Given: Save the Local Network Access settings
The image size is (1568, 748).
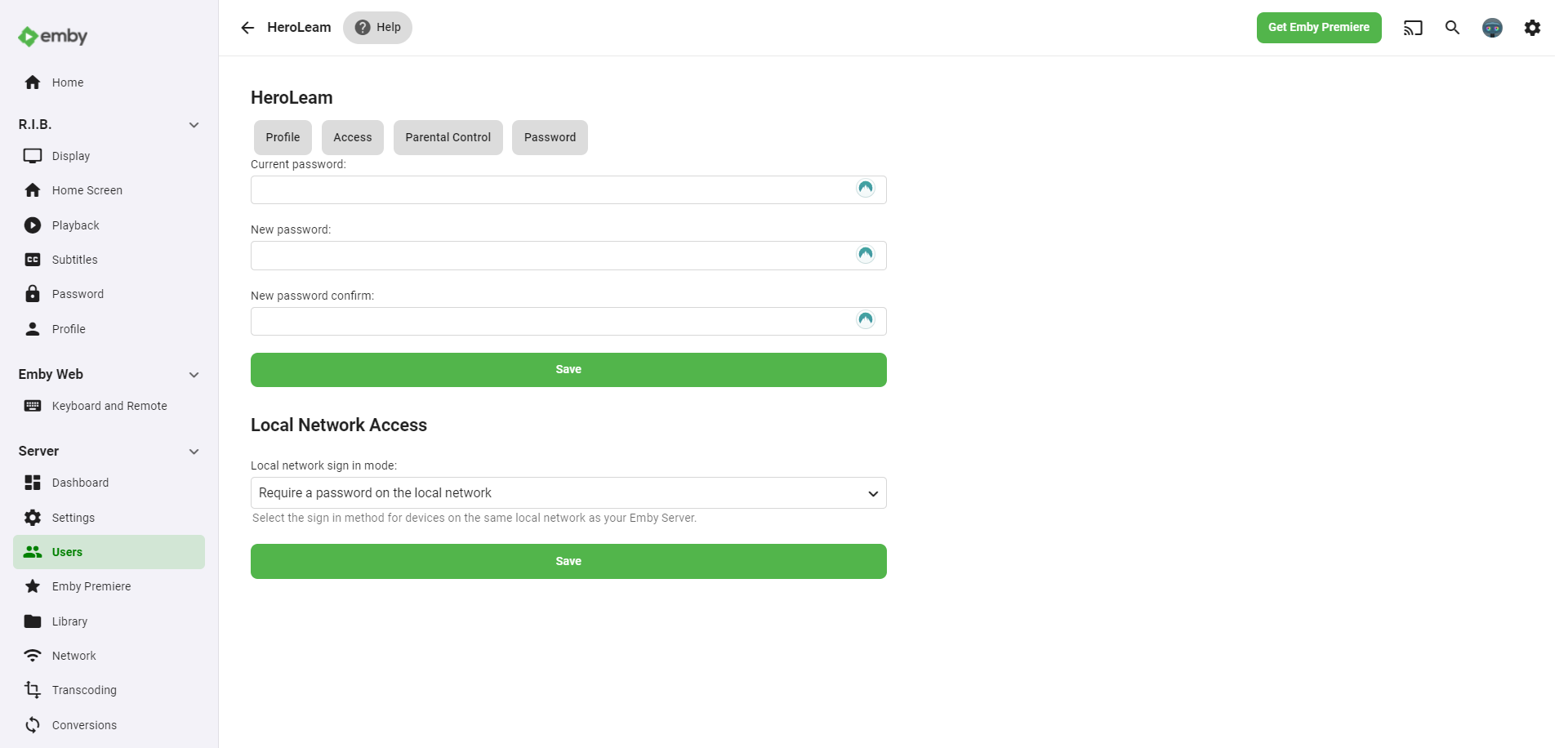Looking at the screenshot, I should click(x=568, y=562).
